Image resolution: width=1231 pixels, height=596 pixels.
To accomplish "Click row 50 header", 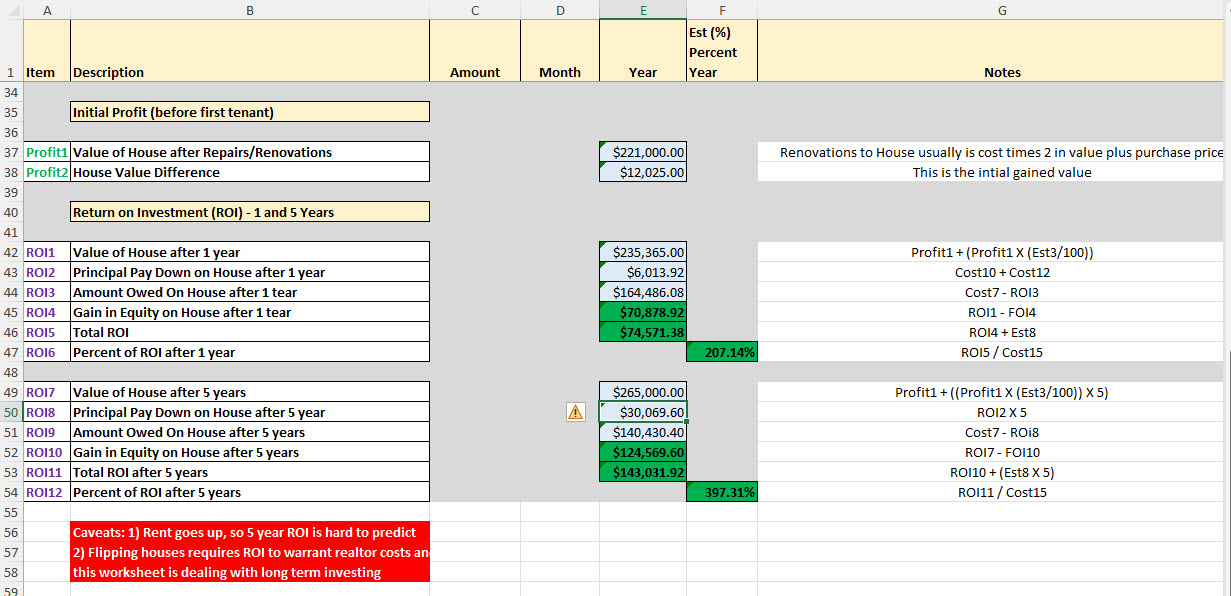I will coord(10,412).
